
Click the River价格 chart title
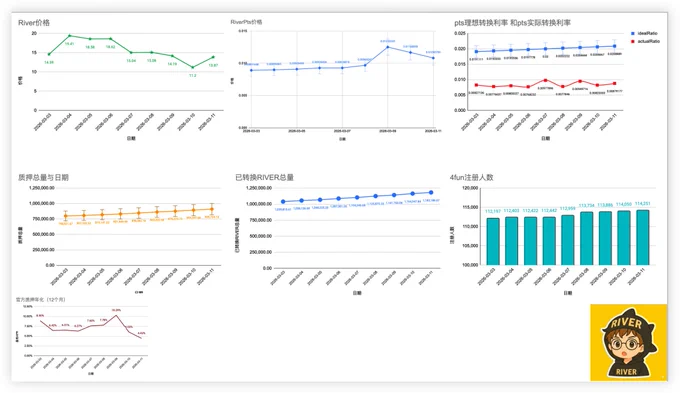(x=34, y=23)
